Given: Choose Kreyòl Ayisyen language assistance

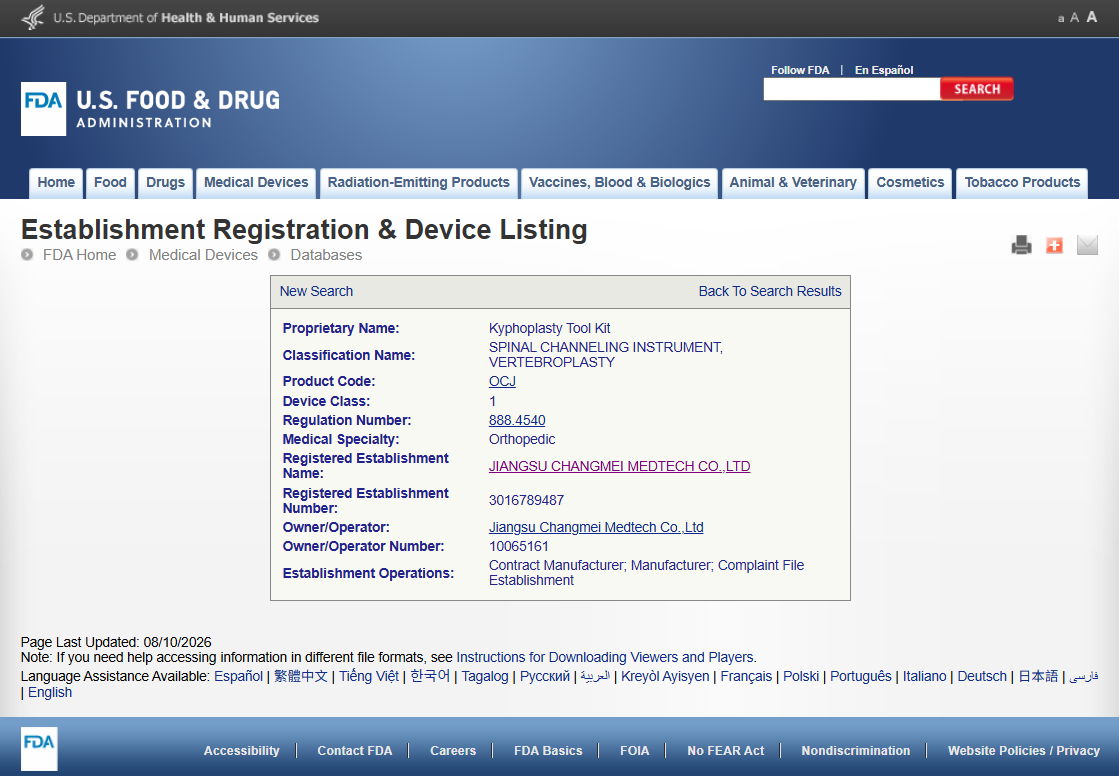Looking at the screenshot, I should (x=665, y=676).
